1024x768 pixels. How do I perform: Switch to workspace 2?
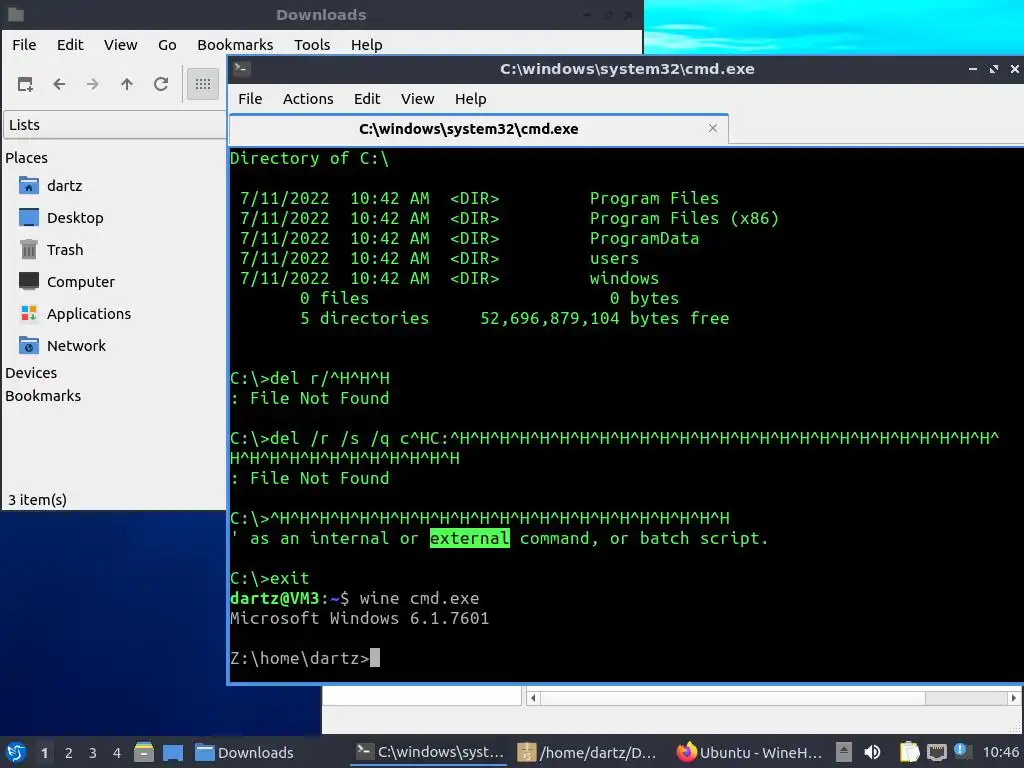tap(69, 753)
